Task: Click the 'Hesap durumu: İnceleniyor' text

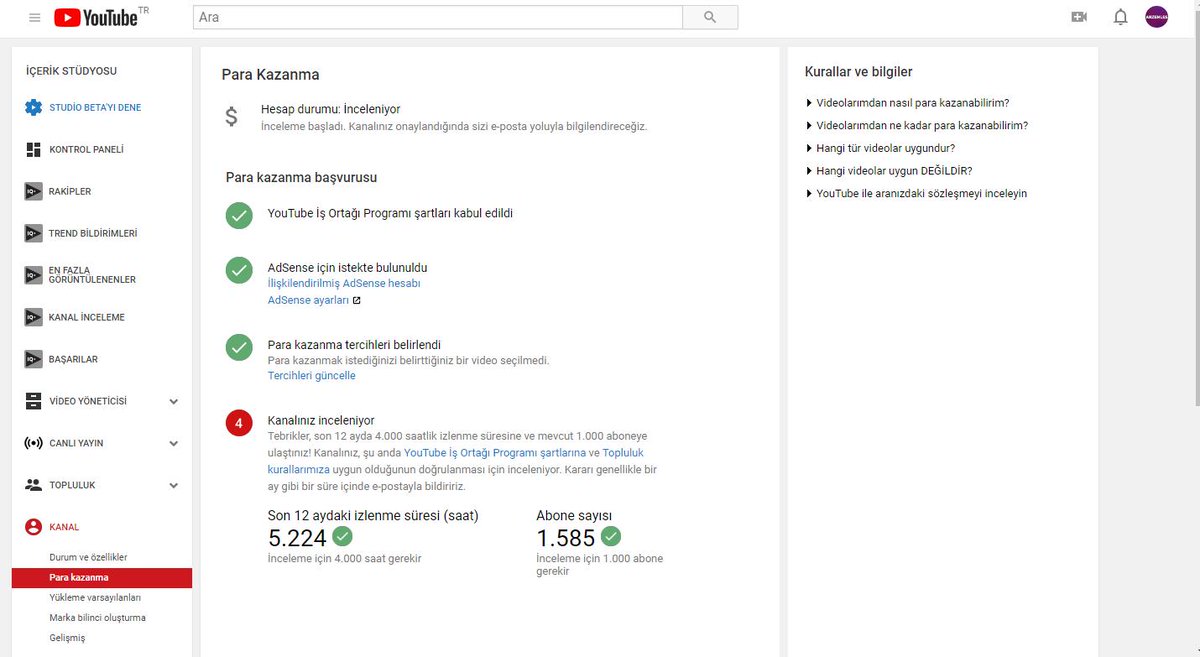Action: pyautogui.click(x=330, y=109)
